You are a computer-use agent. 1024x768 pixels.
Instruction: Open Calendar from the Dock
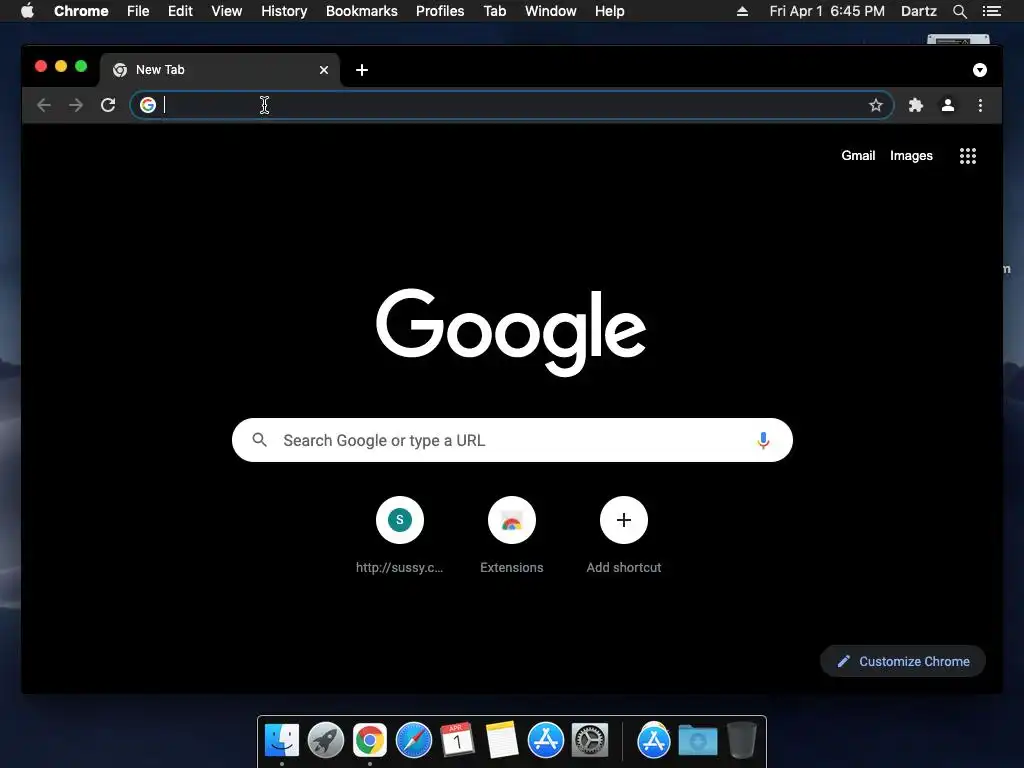coord(457,740)
